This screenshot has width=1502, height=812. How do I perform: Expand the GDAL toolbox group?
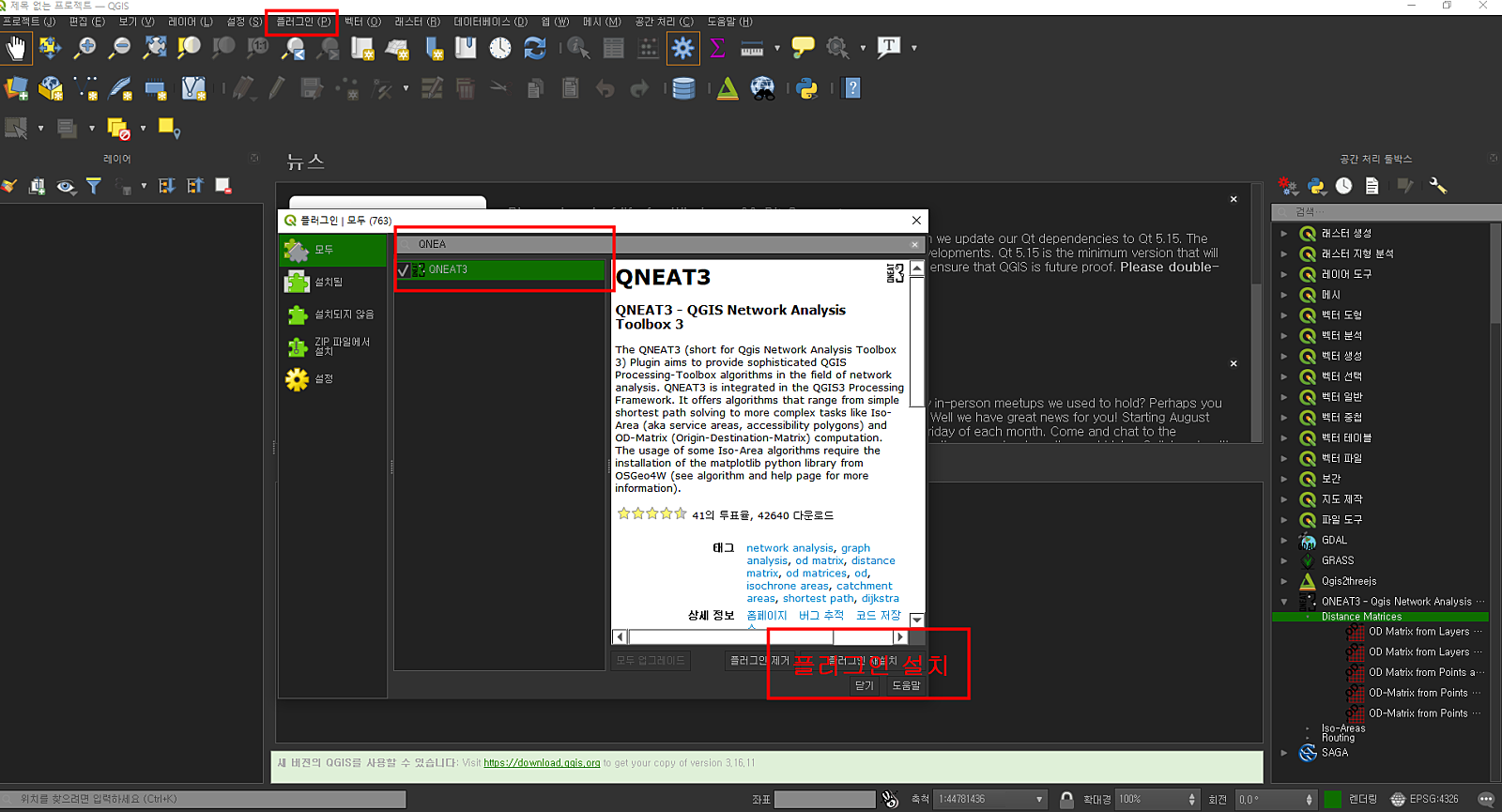point(1284,541)
